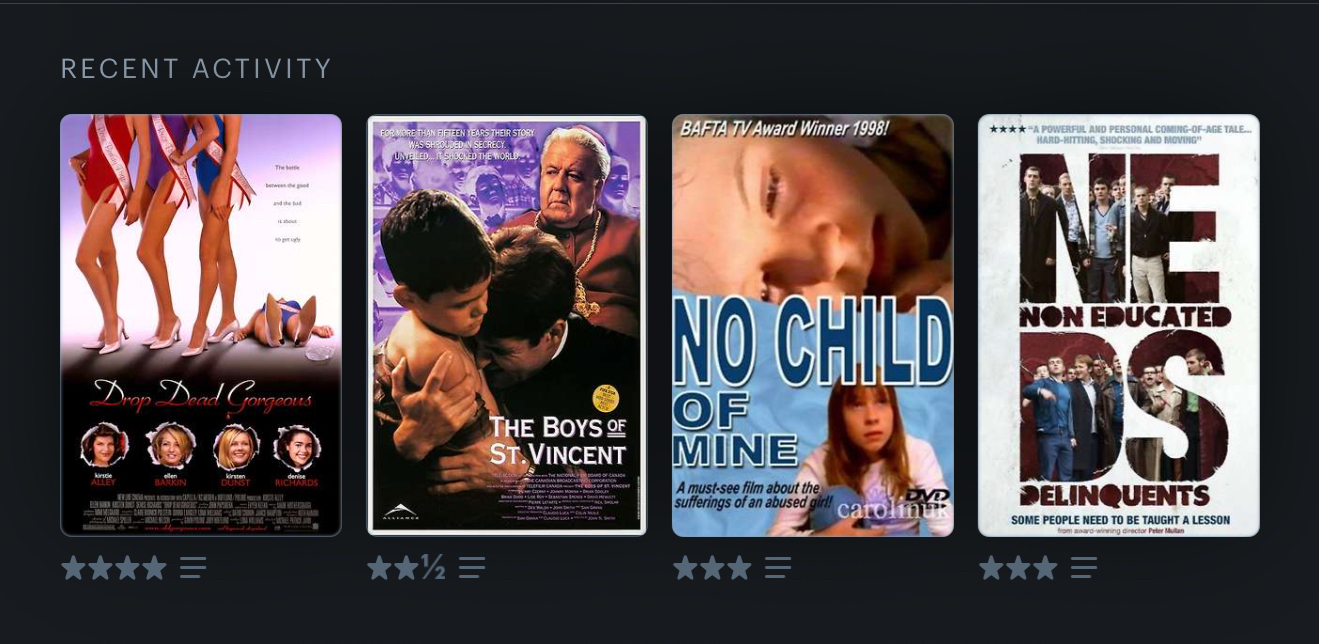Open The Boys of St. Vincent poster
Screen dimensions: 1319x644
coord(507,325)
